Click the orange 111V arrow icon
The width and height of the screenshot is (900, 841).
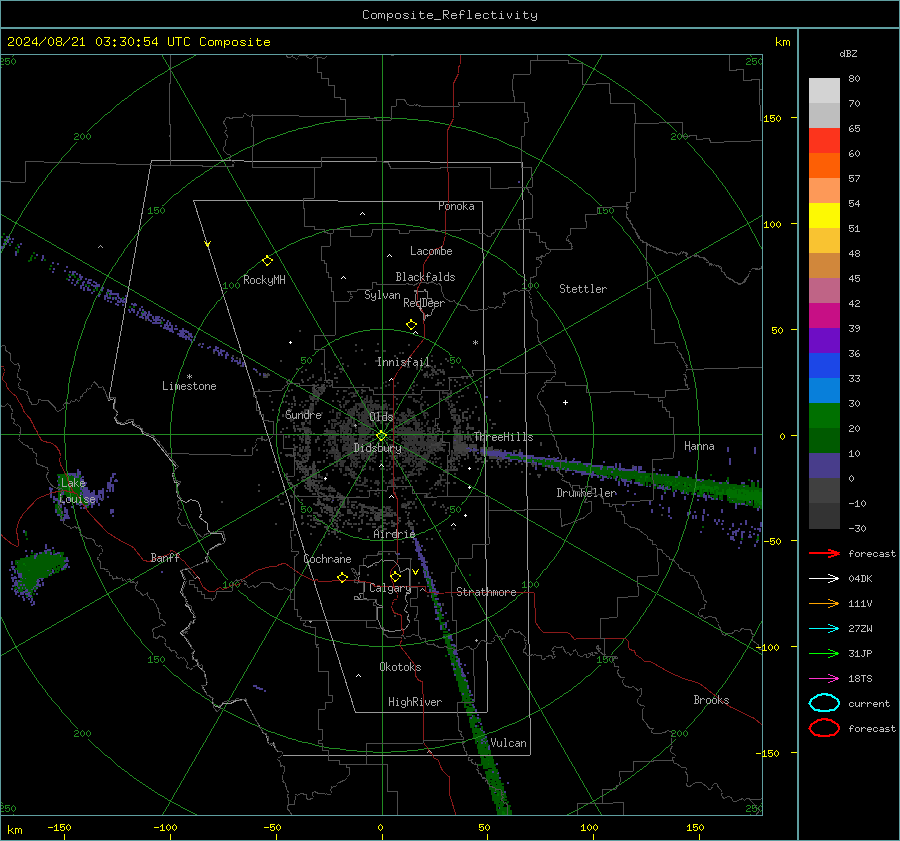click(x=824, y=603)
